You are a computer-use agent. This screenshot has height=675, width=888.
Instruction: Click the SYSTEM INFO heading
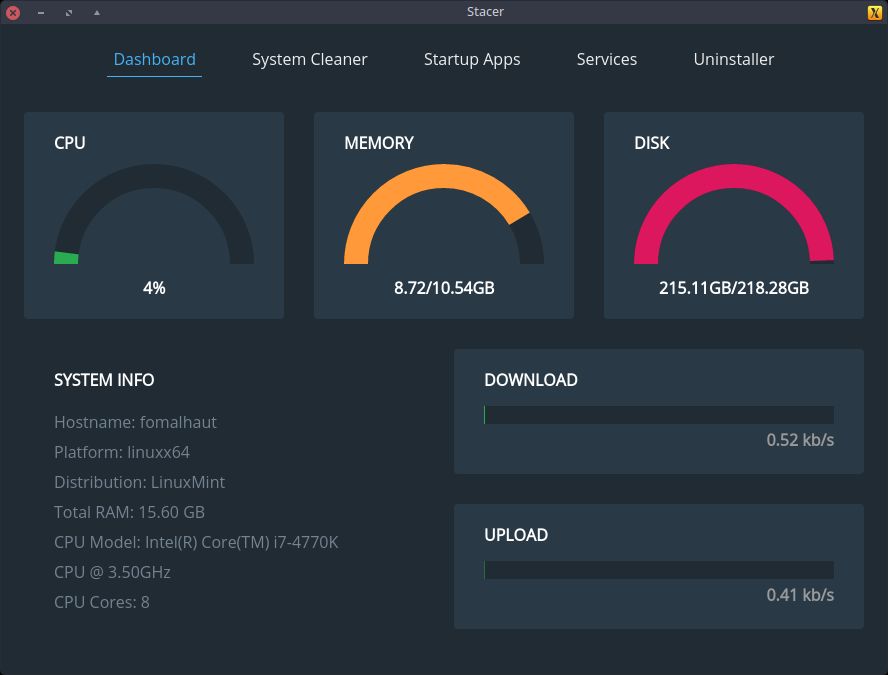[x=104, y=380]
